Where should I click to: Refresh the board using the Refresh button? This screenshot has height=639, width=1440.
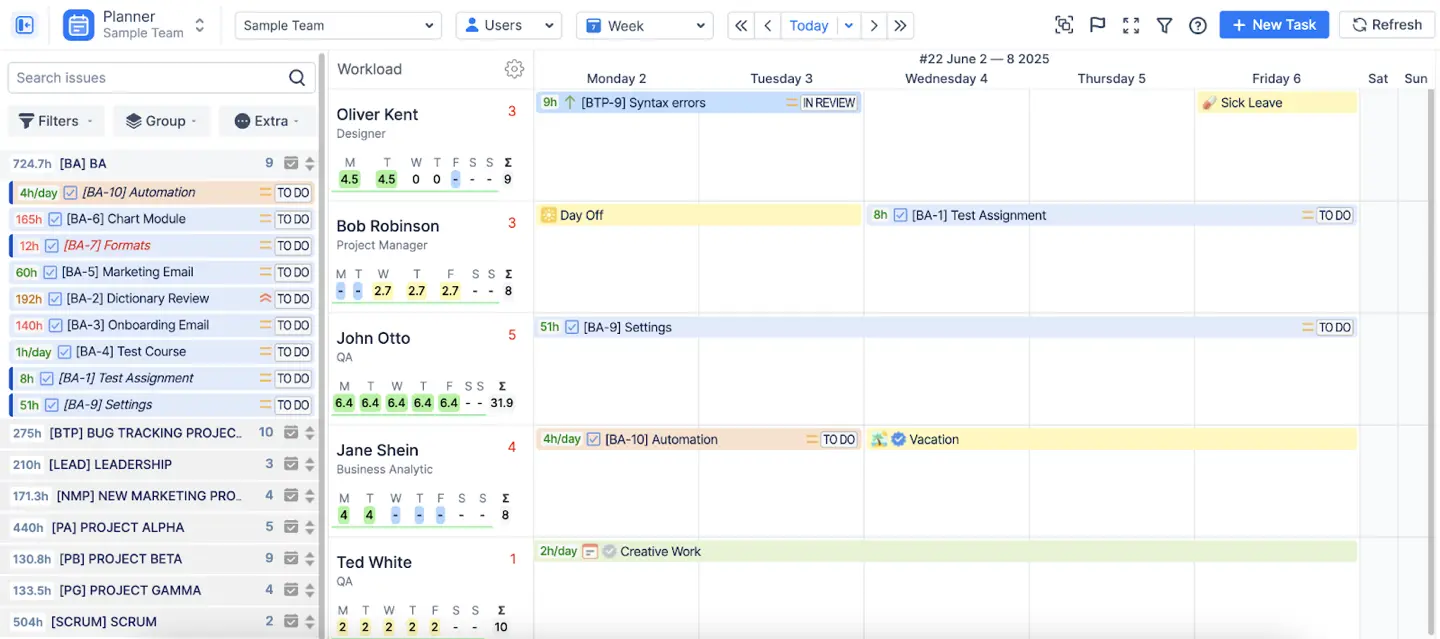click(1387, 24)
